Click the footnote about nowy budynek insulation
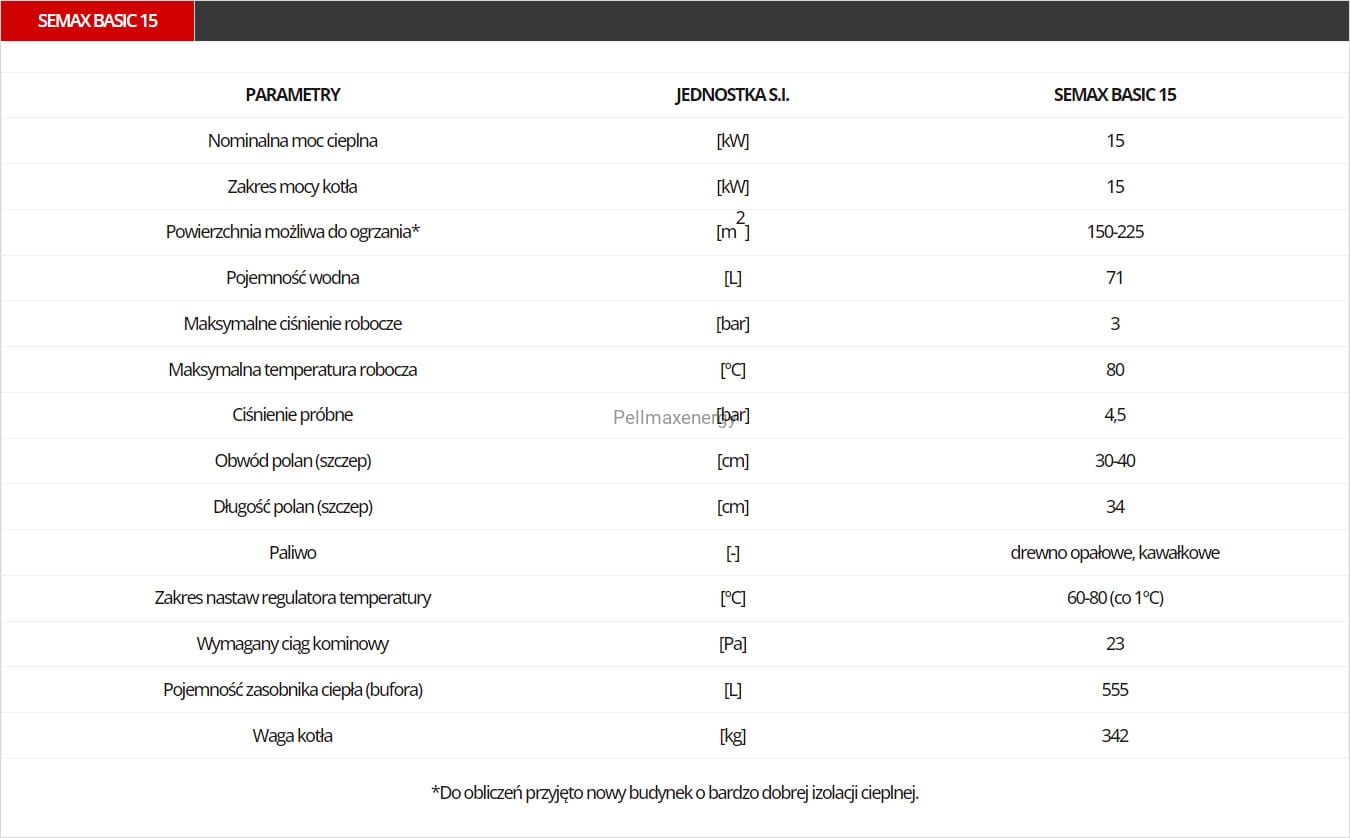 (x=675, y=793)
